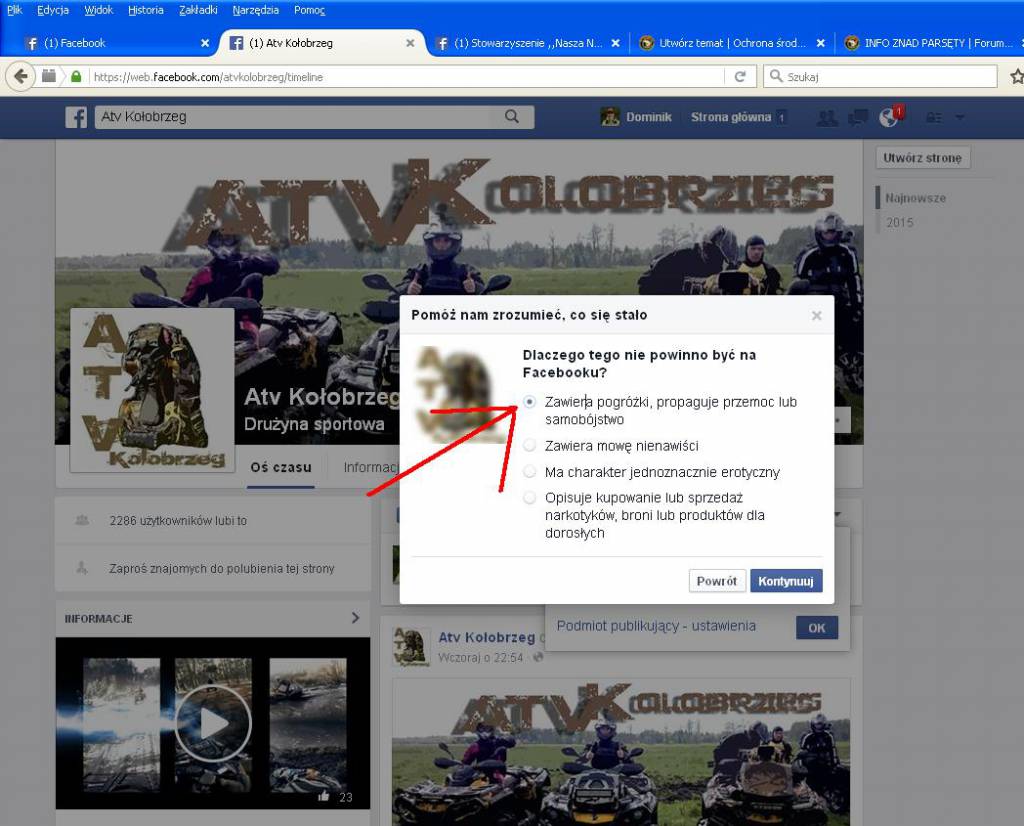
Task: Open the Widok menu
Action: click(x=99, y=10)
